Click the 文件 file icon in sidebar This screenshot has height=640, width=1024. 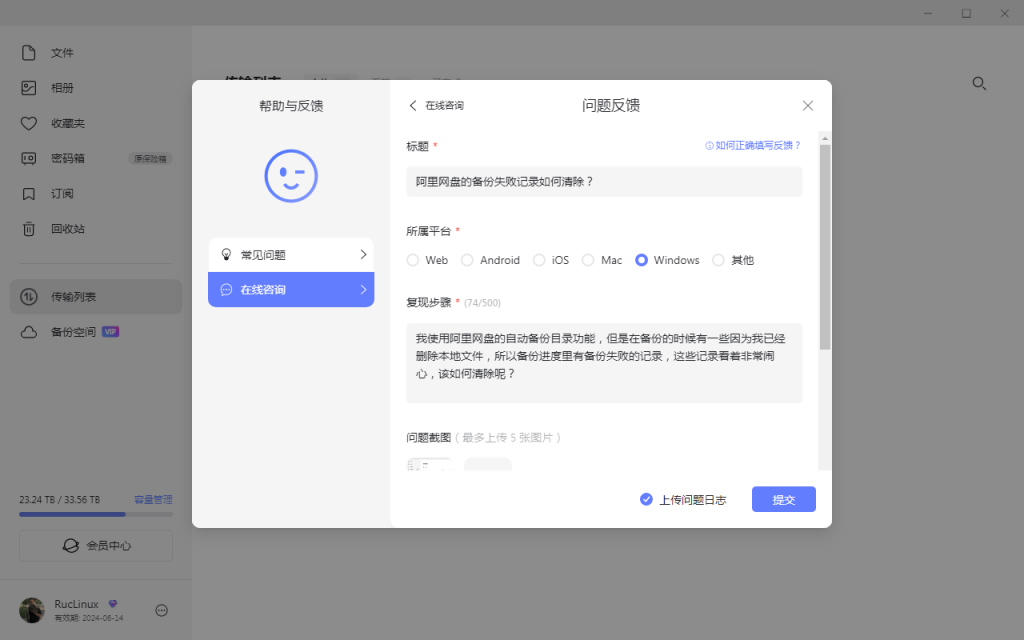29,53
